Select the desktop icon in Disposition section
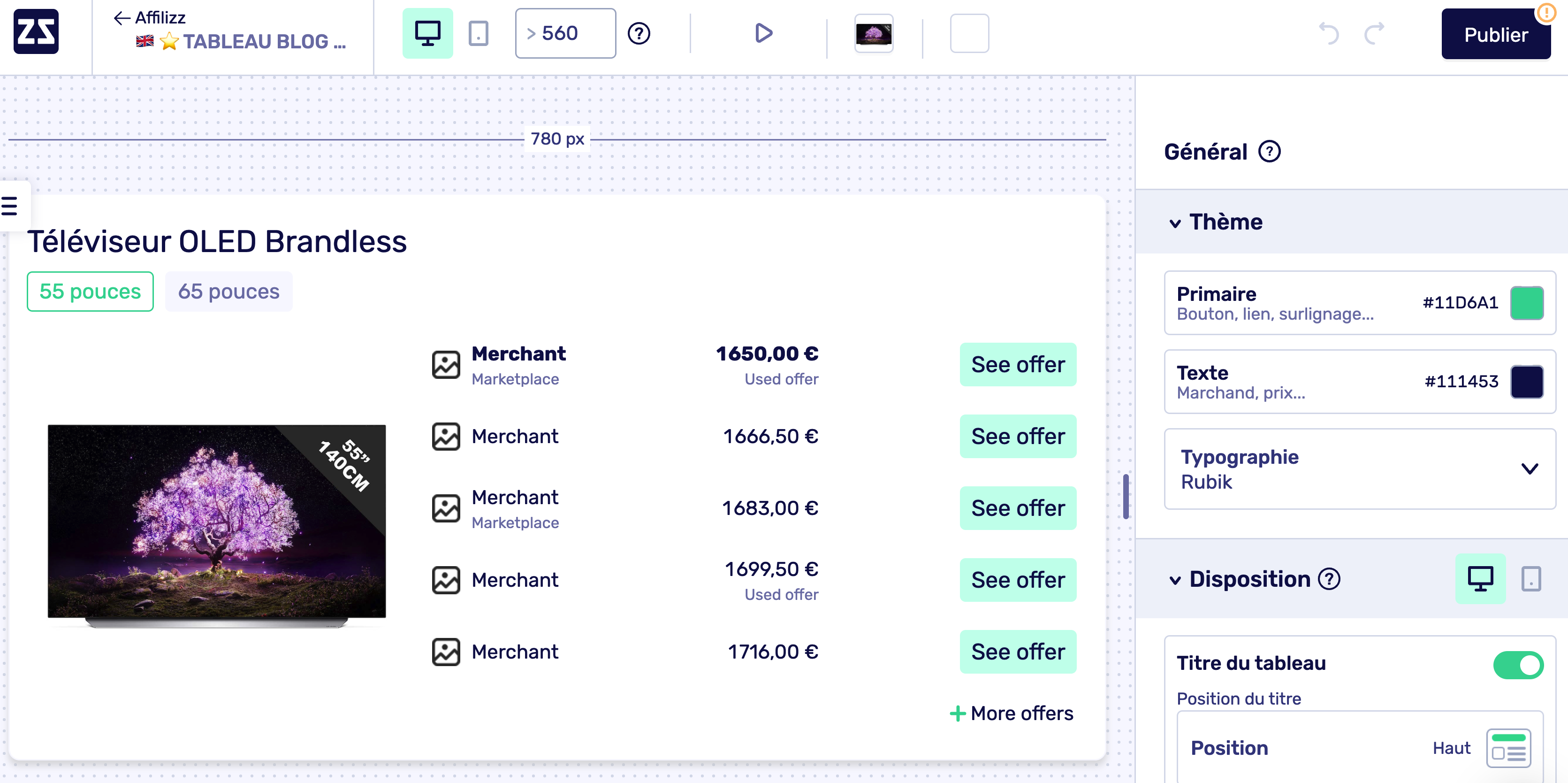Viewport: 1568px width, 783px height. (1481, 579)
